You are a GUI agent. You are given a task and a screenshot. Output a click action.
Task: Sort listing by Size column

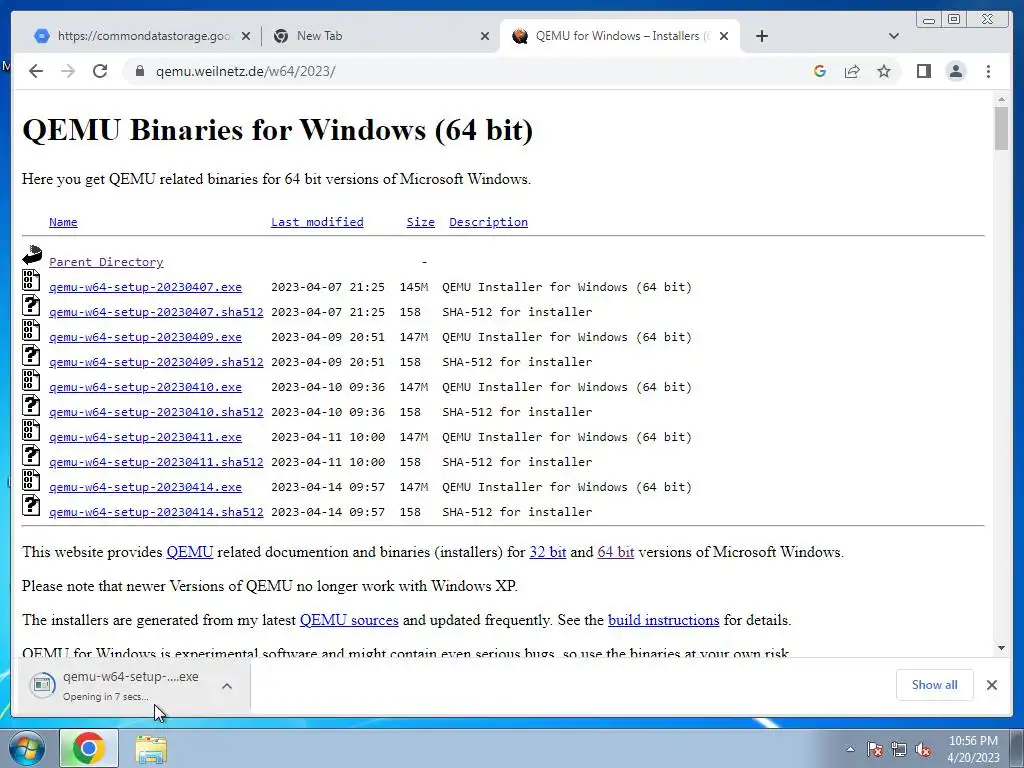(421, 222)
